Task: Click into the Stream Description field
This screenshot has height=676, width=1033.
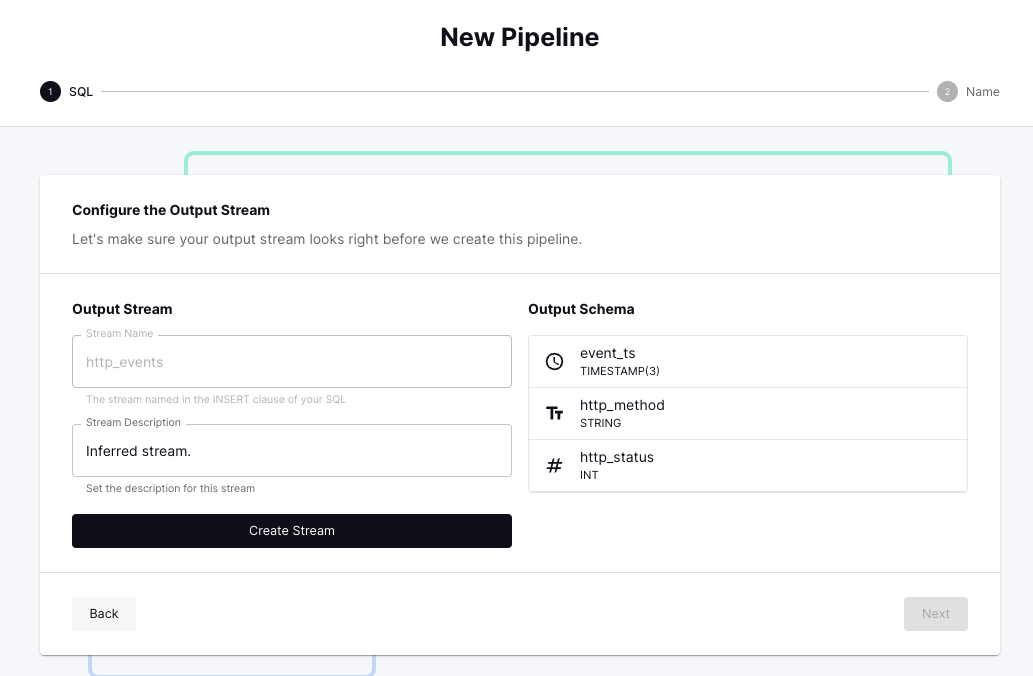Action: coord(291,451)
